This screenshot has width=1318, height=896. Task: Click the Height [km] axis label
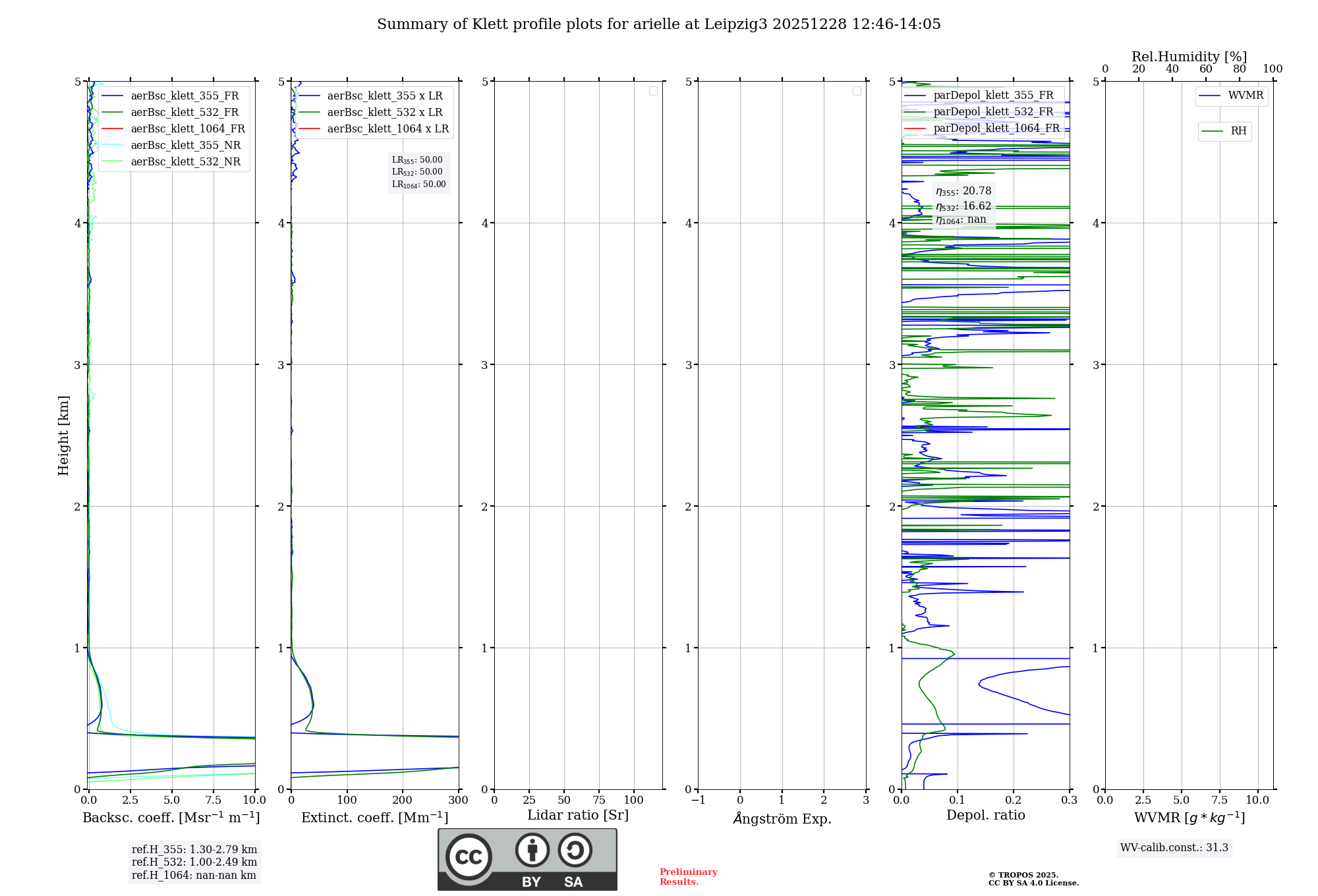click(x=63, y=435)
